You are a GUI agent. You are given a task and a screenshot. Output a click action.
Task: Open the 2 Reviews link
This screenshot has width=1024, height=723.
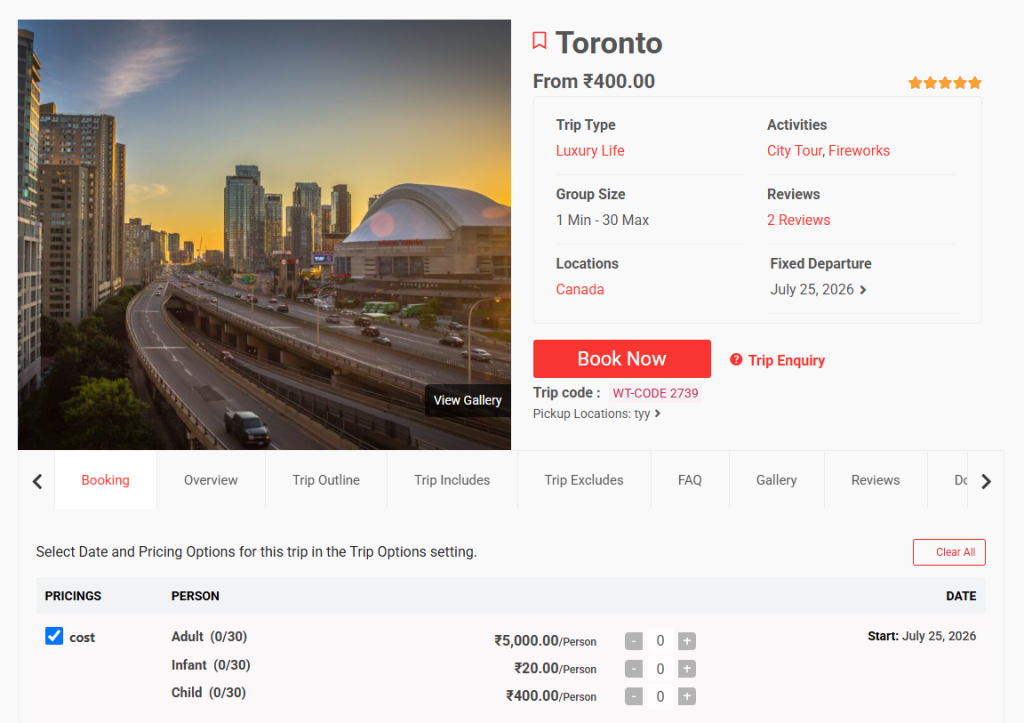(x=798, y=220)
